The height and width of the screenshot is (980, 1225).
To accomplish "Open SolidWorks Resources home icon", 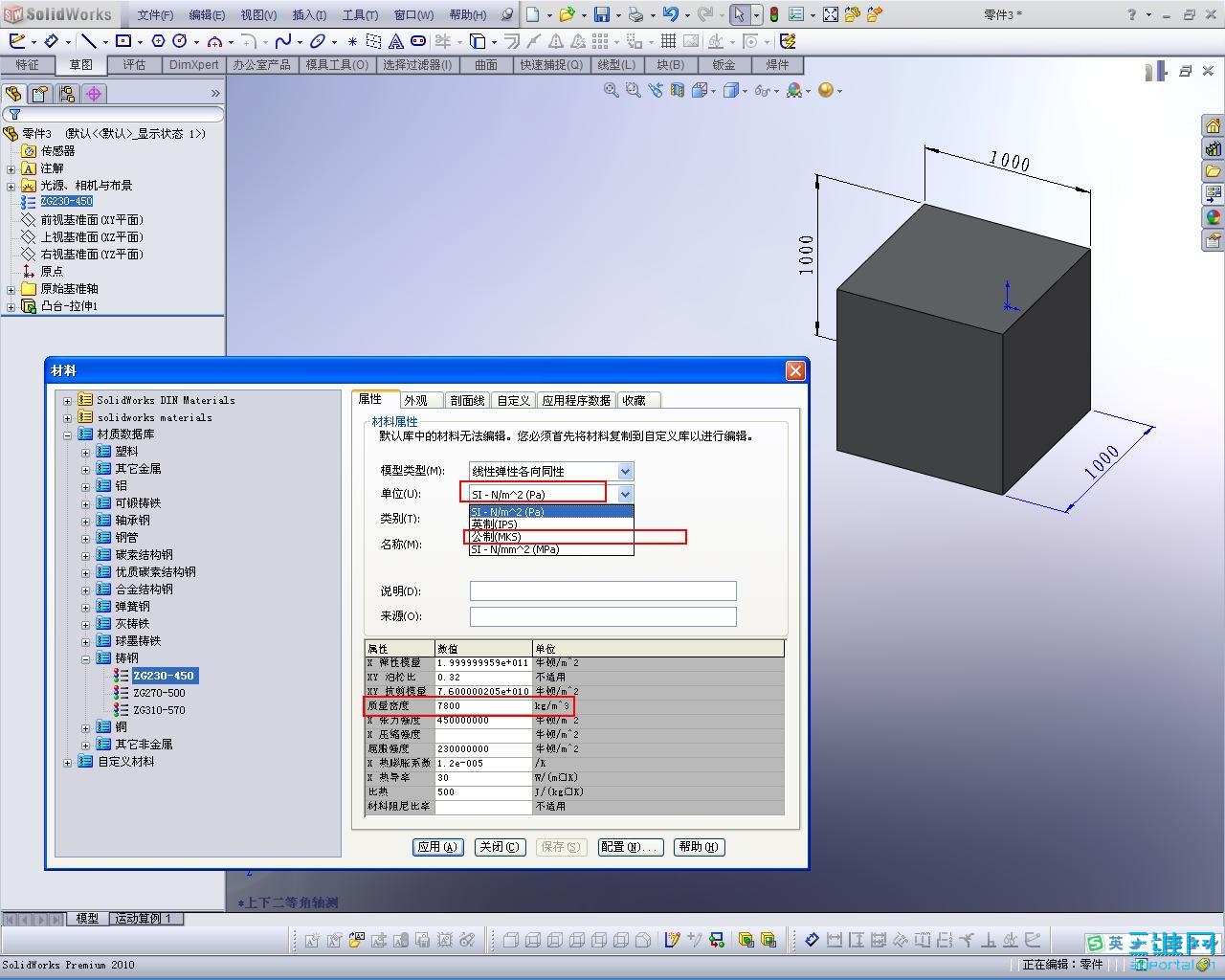I will [1214, 126].
